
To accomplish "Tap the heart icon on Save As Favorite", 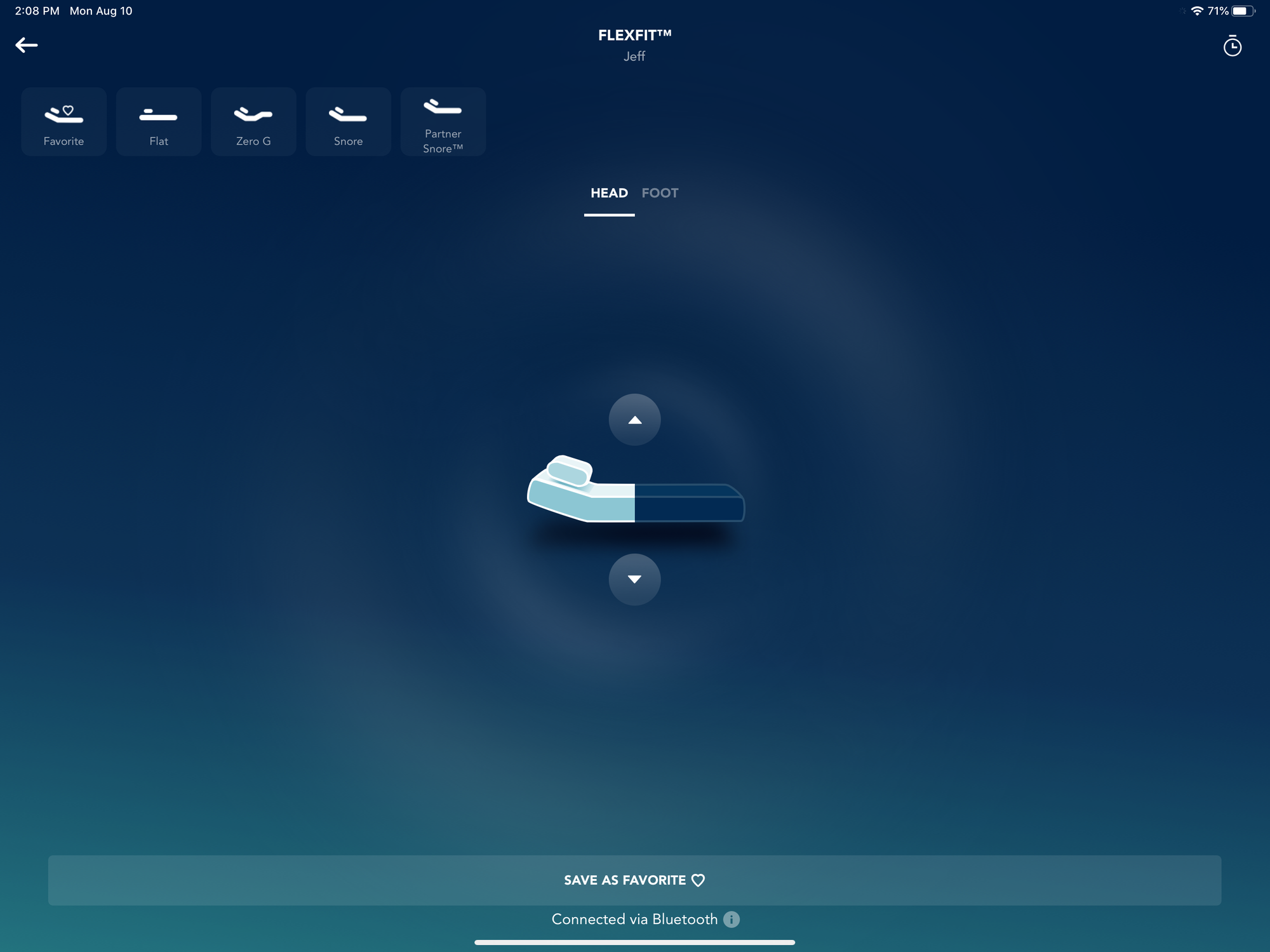I will tap(698, 880).
